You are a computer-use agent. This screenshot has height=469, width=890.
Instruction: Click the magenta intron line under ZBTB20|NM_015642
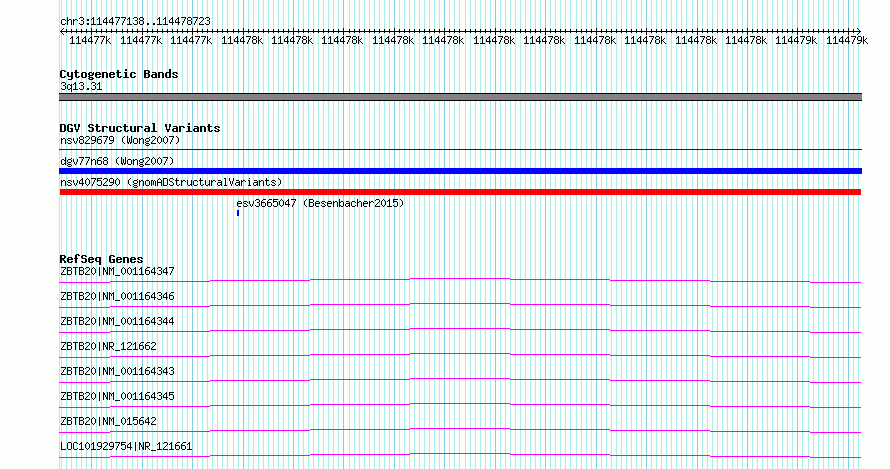pyautogui.click(x=460, y=429)
